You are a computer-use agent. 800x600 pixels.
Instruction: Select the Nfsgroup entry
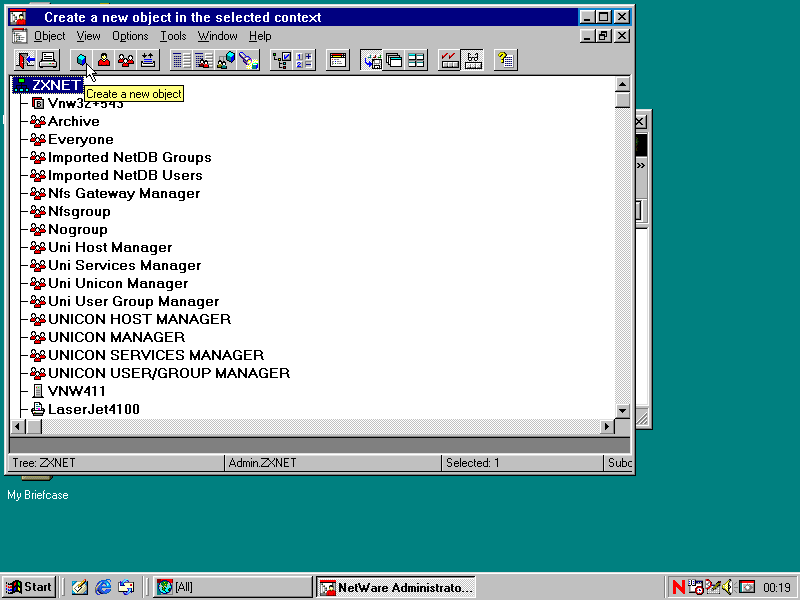pos(70,211)
